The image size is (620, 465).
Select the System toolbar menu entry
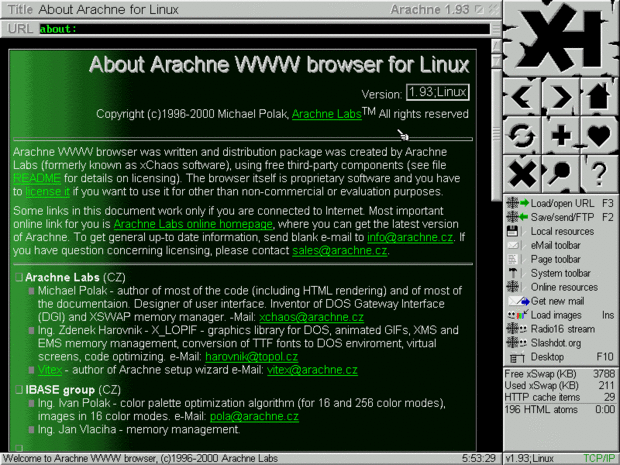560,273
